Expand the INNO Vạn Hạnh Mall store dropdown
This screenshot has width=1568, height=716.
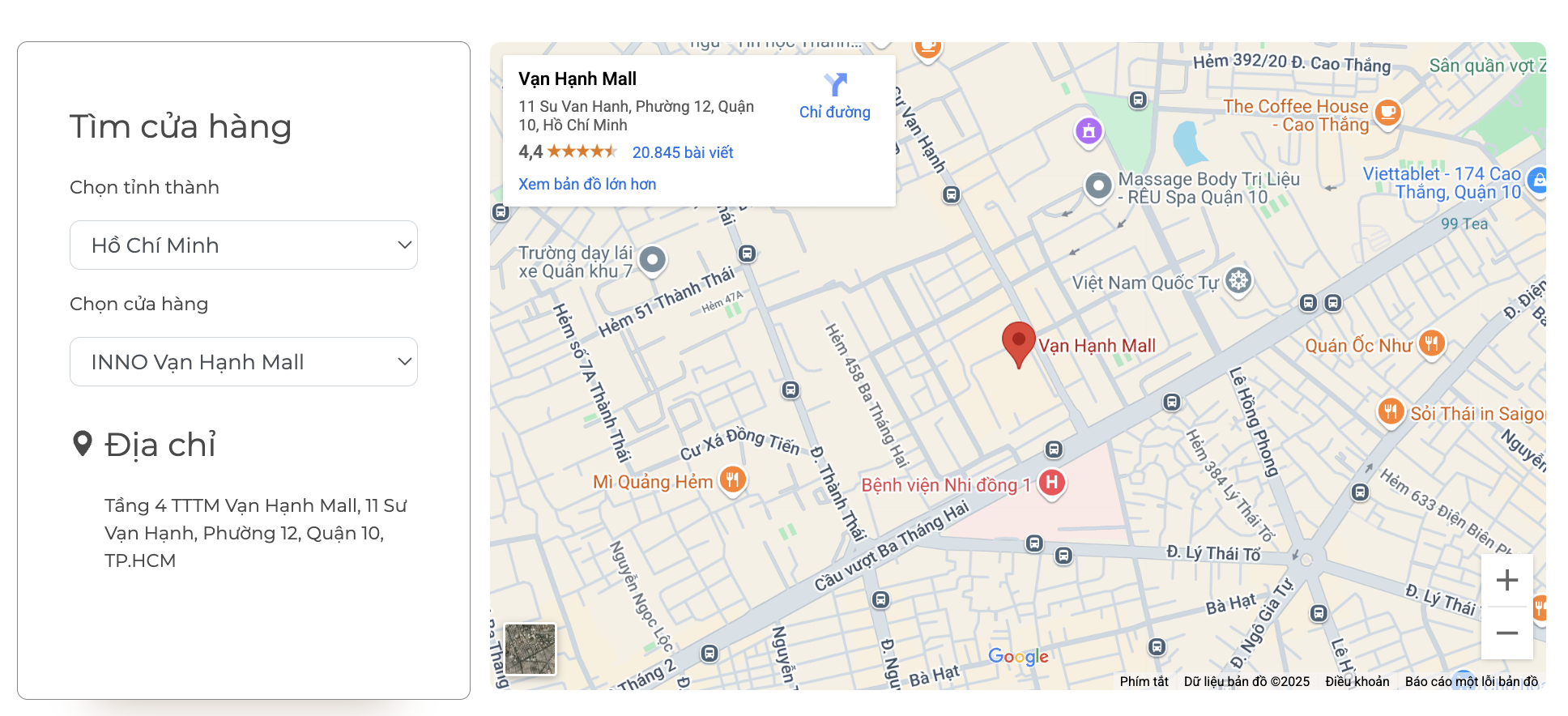244,361
